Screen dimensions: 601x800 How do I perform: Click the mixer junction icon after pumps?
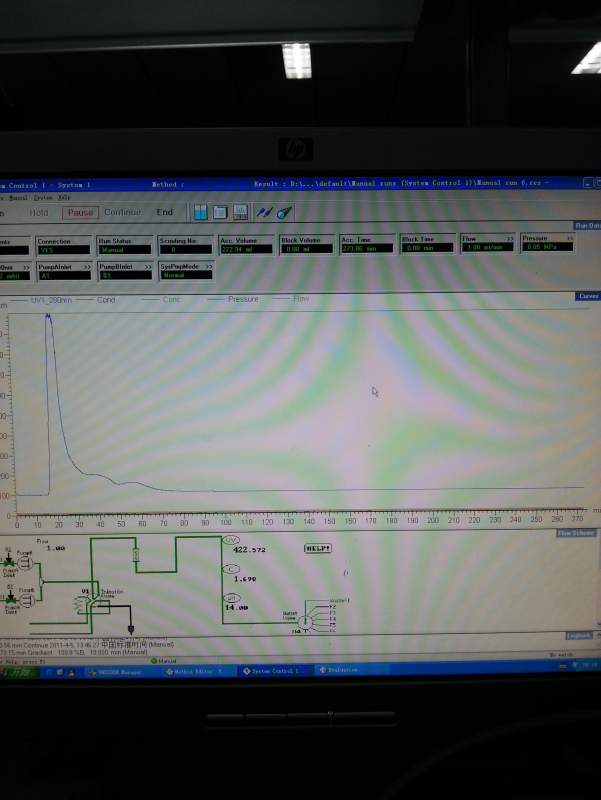tap(42, 582)
